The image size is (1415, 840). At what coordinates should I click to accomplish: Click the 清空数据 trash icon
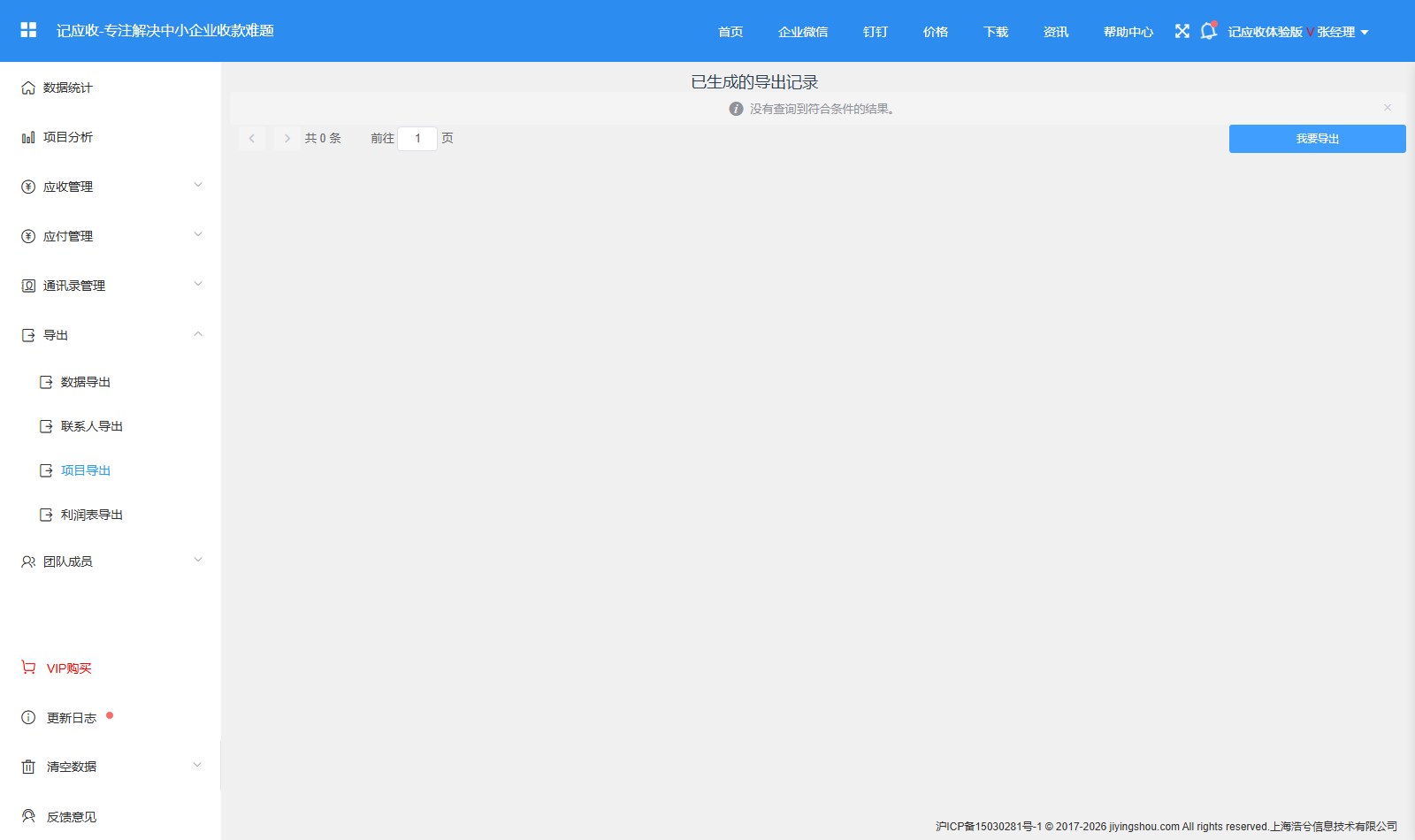pyautogui.click(x=28, y=767)
